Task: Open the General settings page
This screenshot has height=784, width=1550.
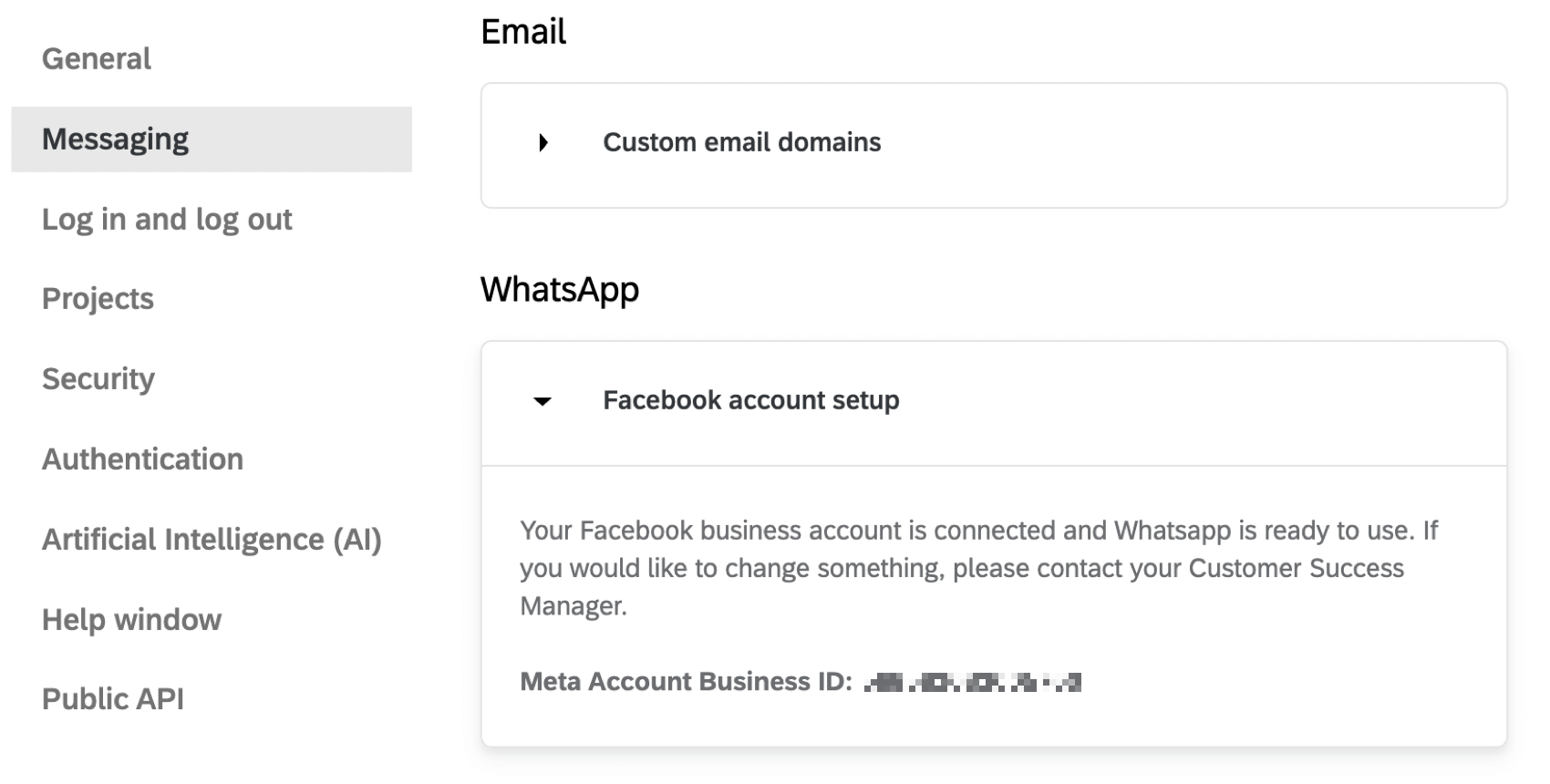Action: click(96, 58)
